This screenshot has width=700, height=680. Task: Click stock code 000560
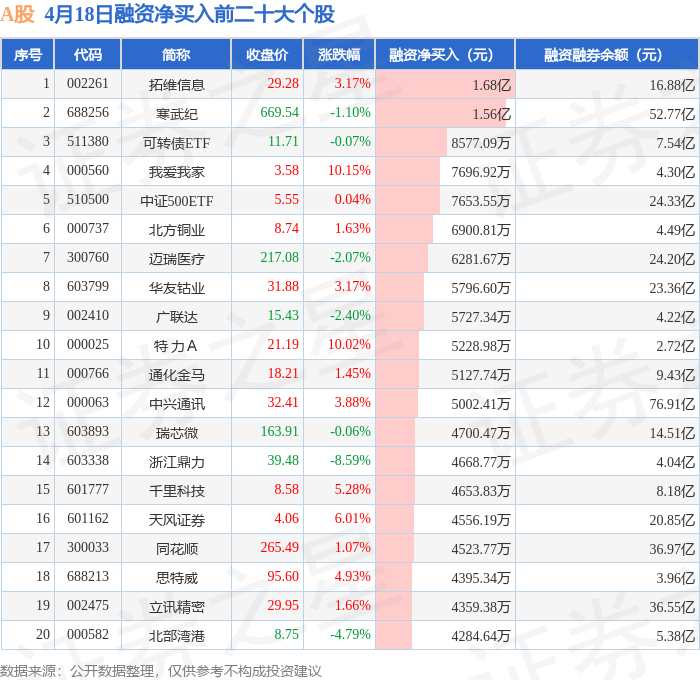(x=88, y=170)
